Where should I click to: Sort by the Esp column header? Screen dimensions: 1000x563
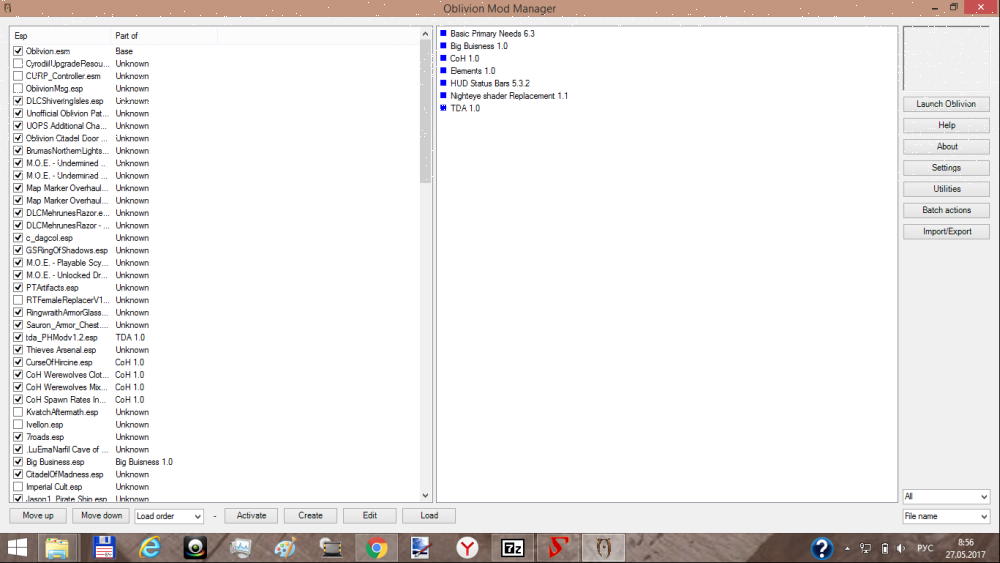61,36
